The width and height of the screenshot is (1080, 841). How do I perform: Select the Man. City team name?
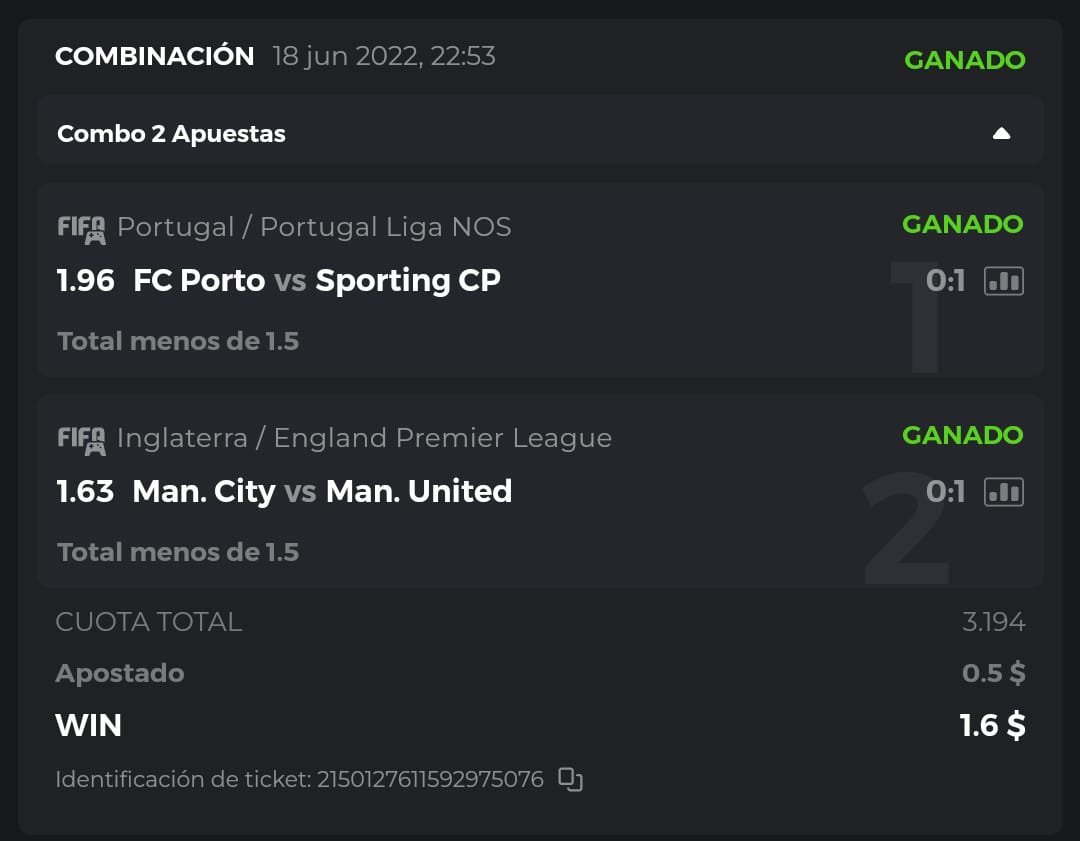coord(203,492)
